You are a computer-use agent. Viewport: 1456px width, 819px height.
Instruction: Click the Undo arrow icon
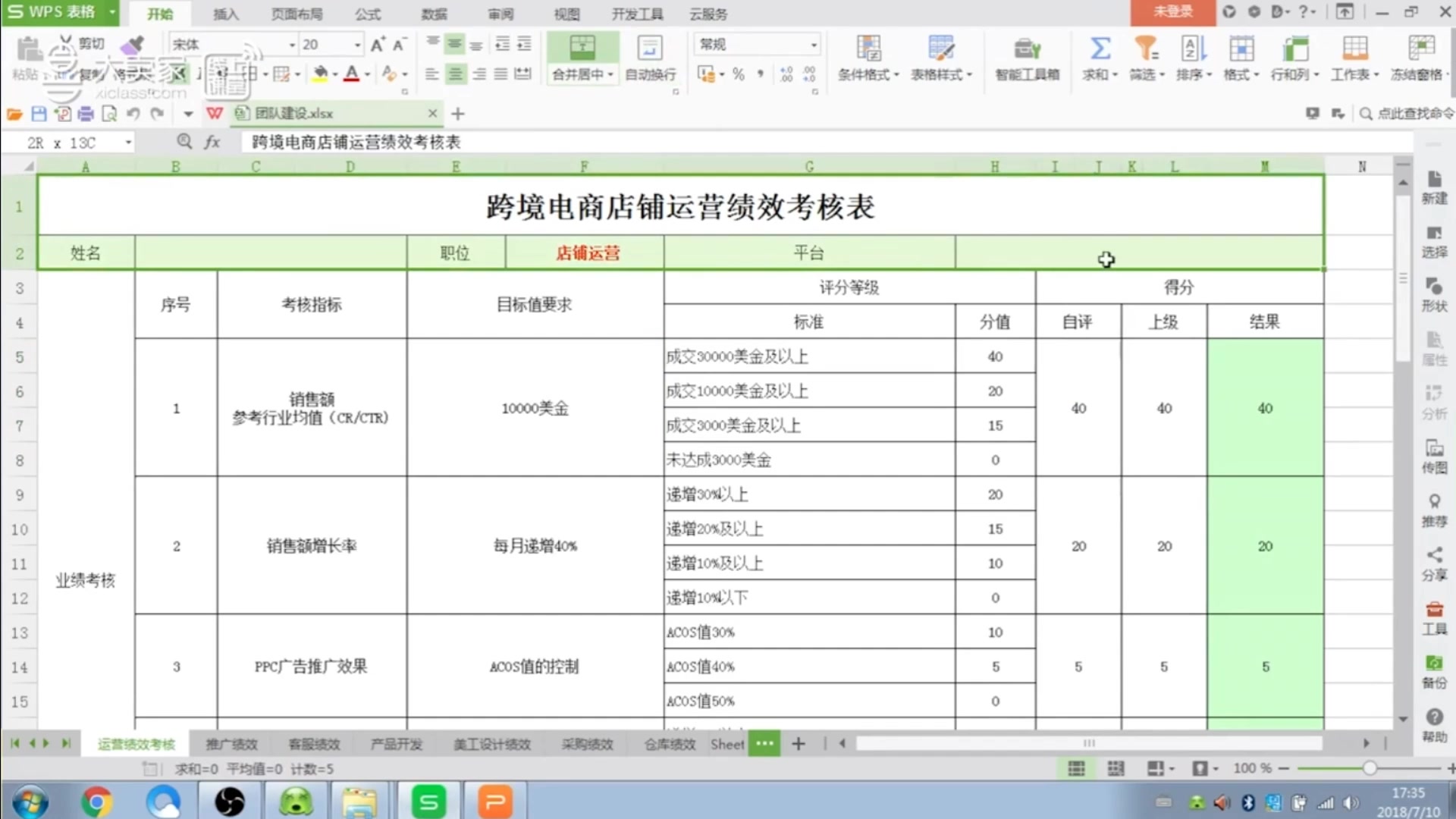click(133, 114)
